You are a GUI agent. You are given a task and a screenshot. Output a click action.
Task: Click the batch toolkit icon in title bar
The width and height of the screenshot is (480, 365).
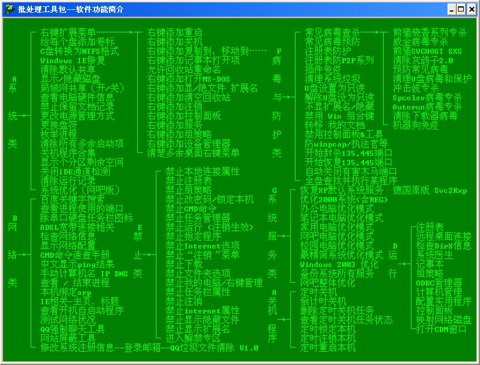coord(9,9)
